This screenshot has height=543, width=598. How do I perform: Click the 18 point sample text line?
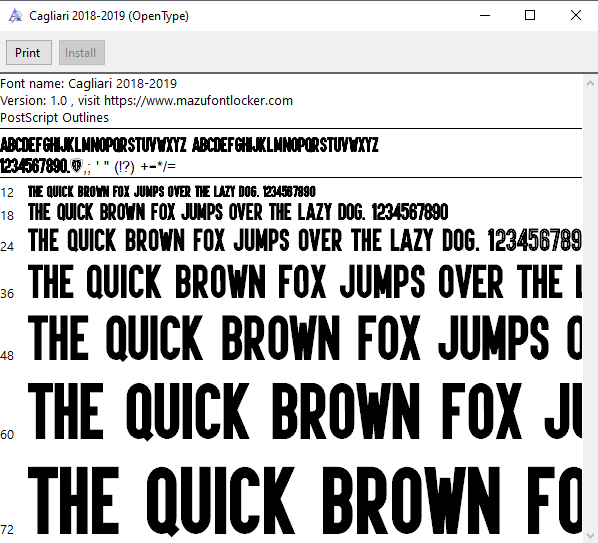pos(238,212)
